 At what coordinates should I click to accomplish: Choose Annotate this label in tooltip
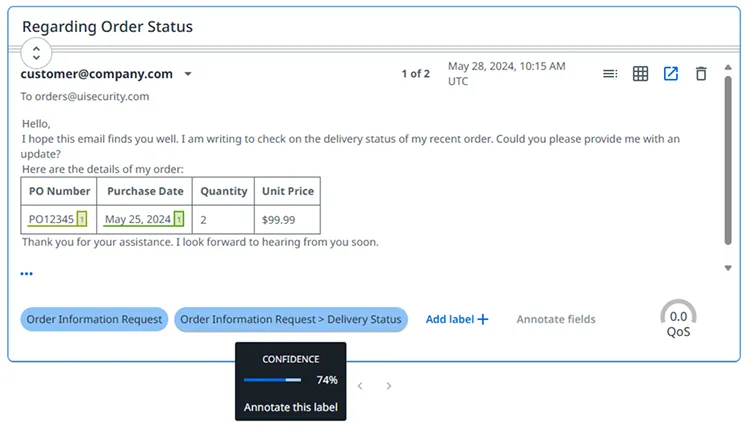pyautogui.click(x=291, y=407)
